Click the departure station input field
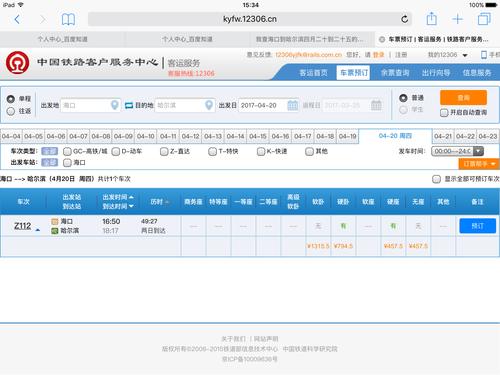The image size is (500, 375). 90,105
